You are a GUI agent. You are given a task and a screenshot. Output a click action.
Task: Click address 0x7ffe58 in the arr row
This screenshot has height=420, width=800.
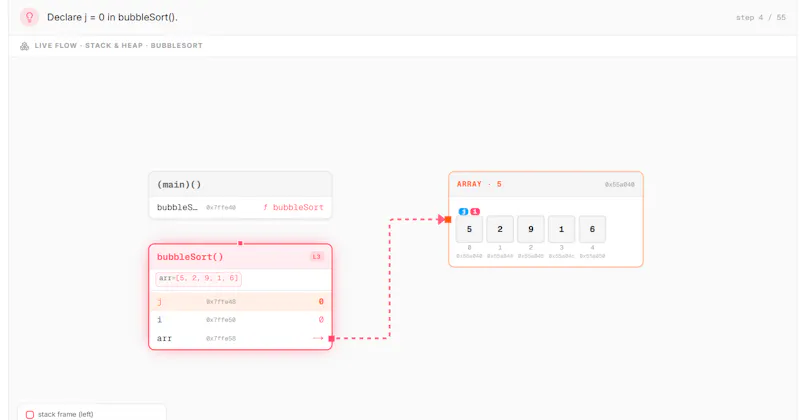221,338
